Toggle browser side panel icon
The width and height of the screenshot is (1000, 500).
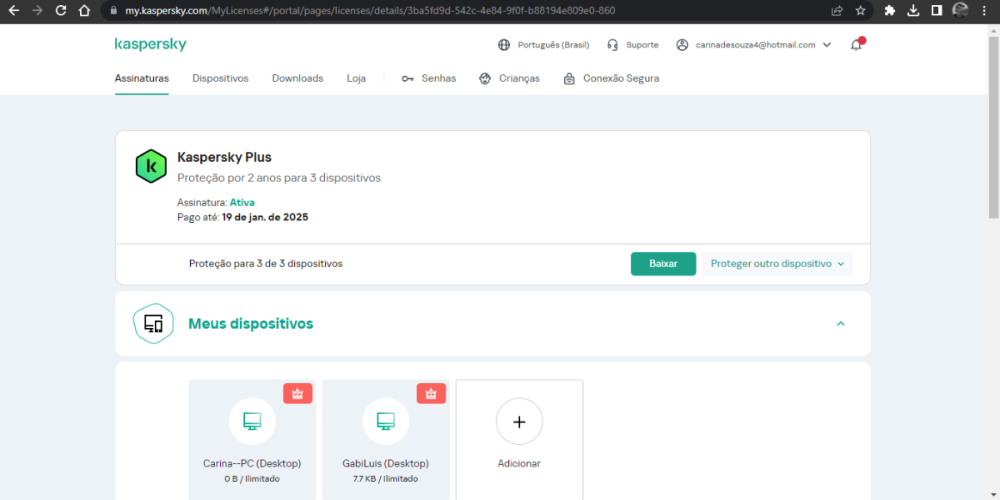point(937,11)
